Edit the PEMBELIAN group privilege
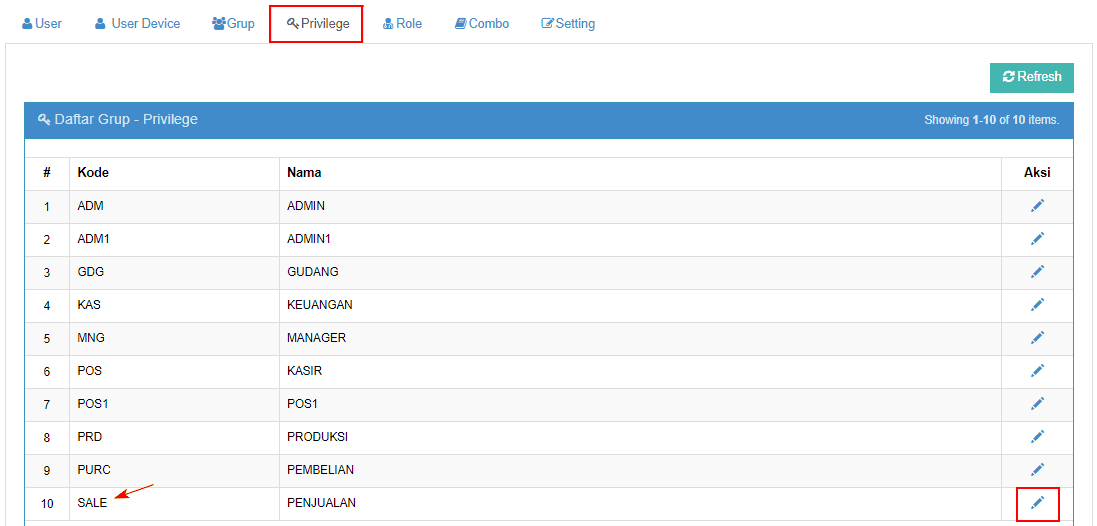Image resolution: width=1097 pixels, height=526 pixels. [x=1037, y=470]
